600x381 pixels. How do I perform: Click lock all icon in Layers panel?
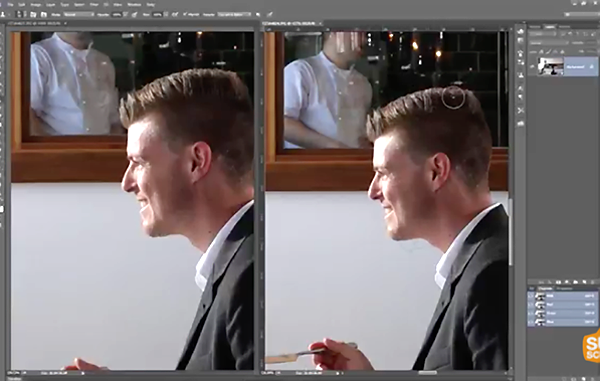tap(562, 52)
